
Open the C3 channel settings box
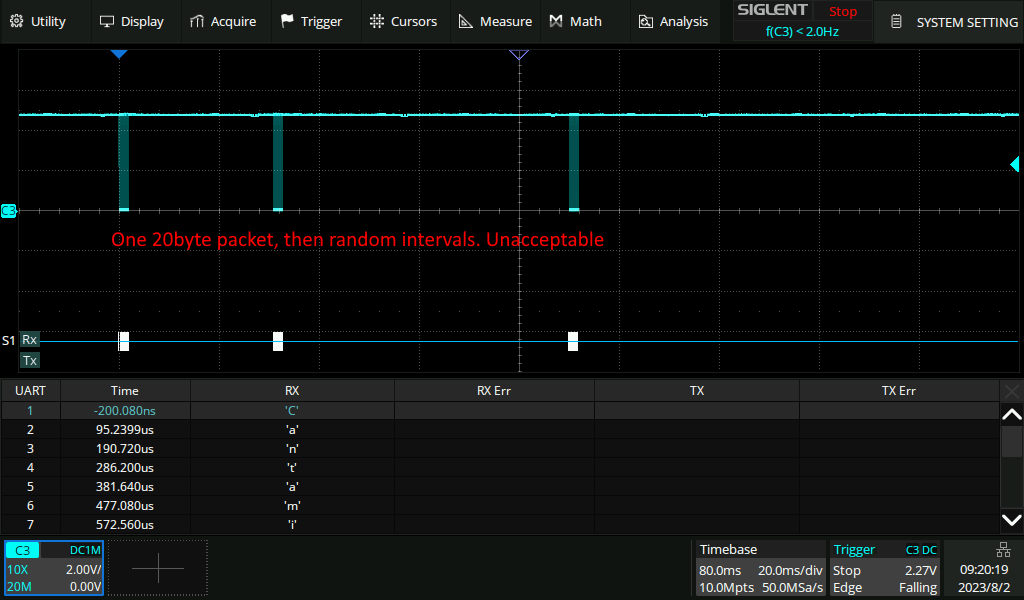click(54, 568)
